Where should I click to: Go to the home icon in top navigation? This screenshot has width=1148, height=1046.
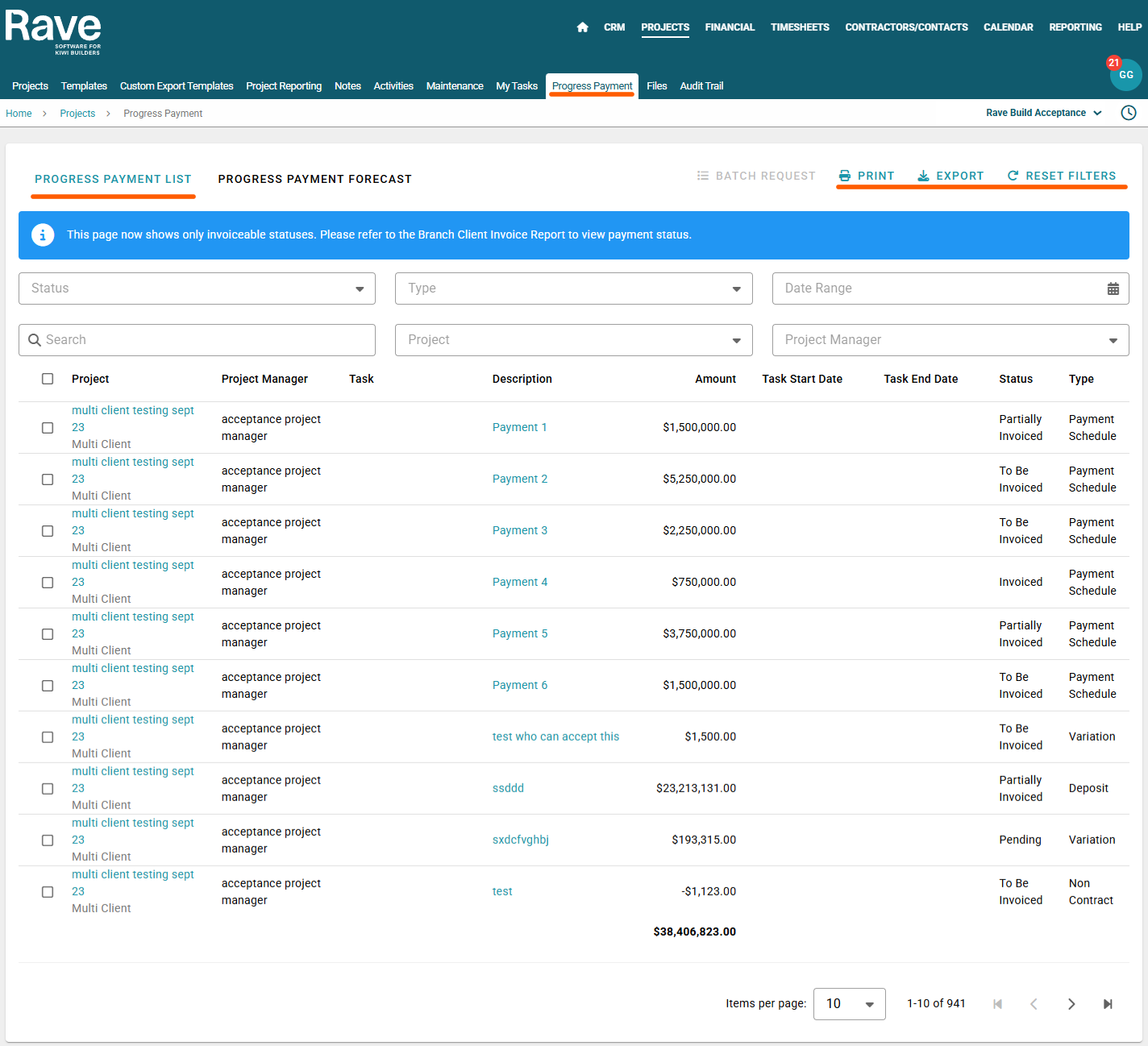(x=582, y=27)
